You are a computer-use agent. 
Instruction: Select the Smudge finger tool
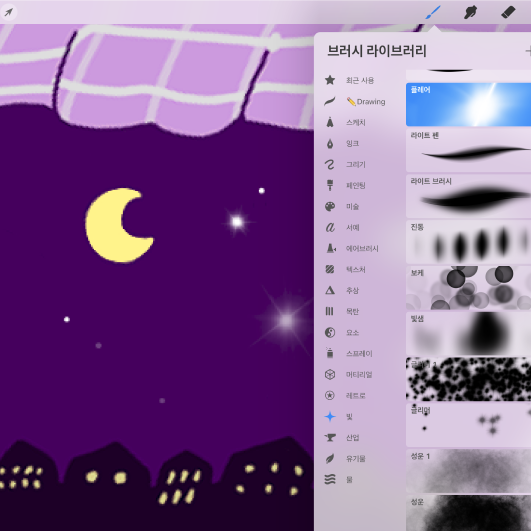pyautogui.click(x=470, y=13)
